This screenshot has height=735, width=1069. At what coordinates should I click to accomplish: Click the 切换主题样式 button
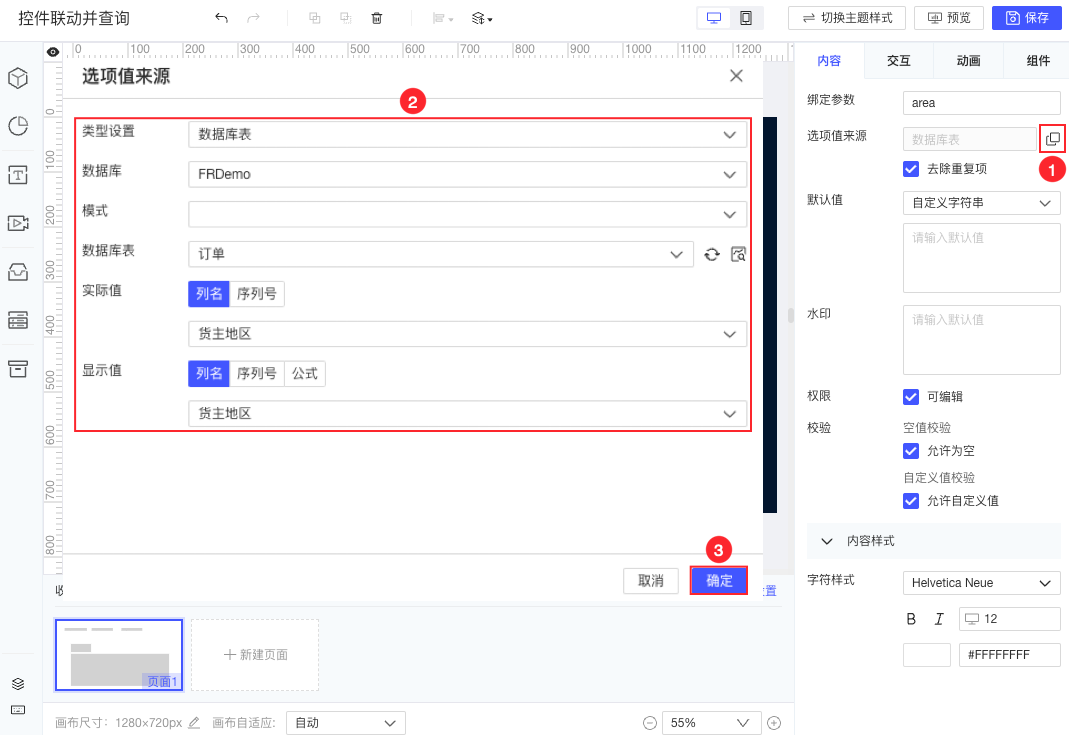point(847,18)
